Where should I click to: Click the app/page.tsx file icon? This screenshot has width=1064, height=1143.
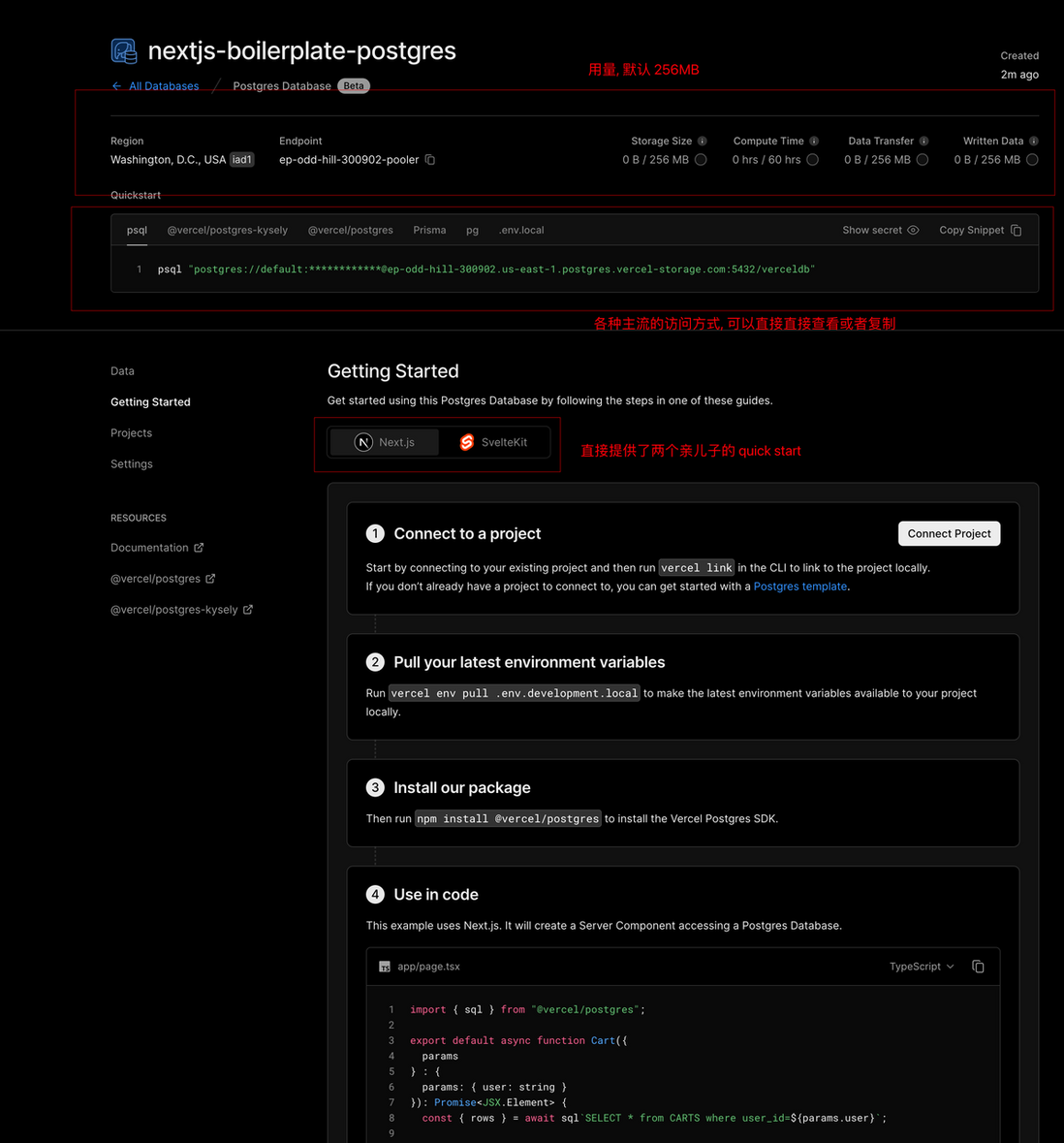[x=385, y=967]
